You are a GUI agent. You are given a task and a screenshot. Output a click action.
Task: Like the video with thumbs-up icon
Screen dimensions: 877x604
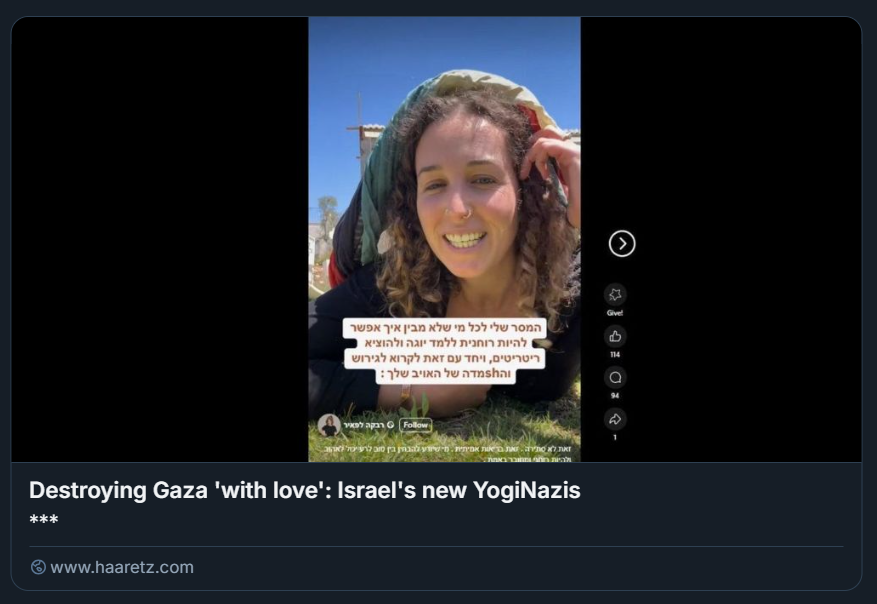click(x=615, y=336)
